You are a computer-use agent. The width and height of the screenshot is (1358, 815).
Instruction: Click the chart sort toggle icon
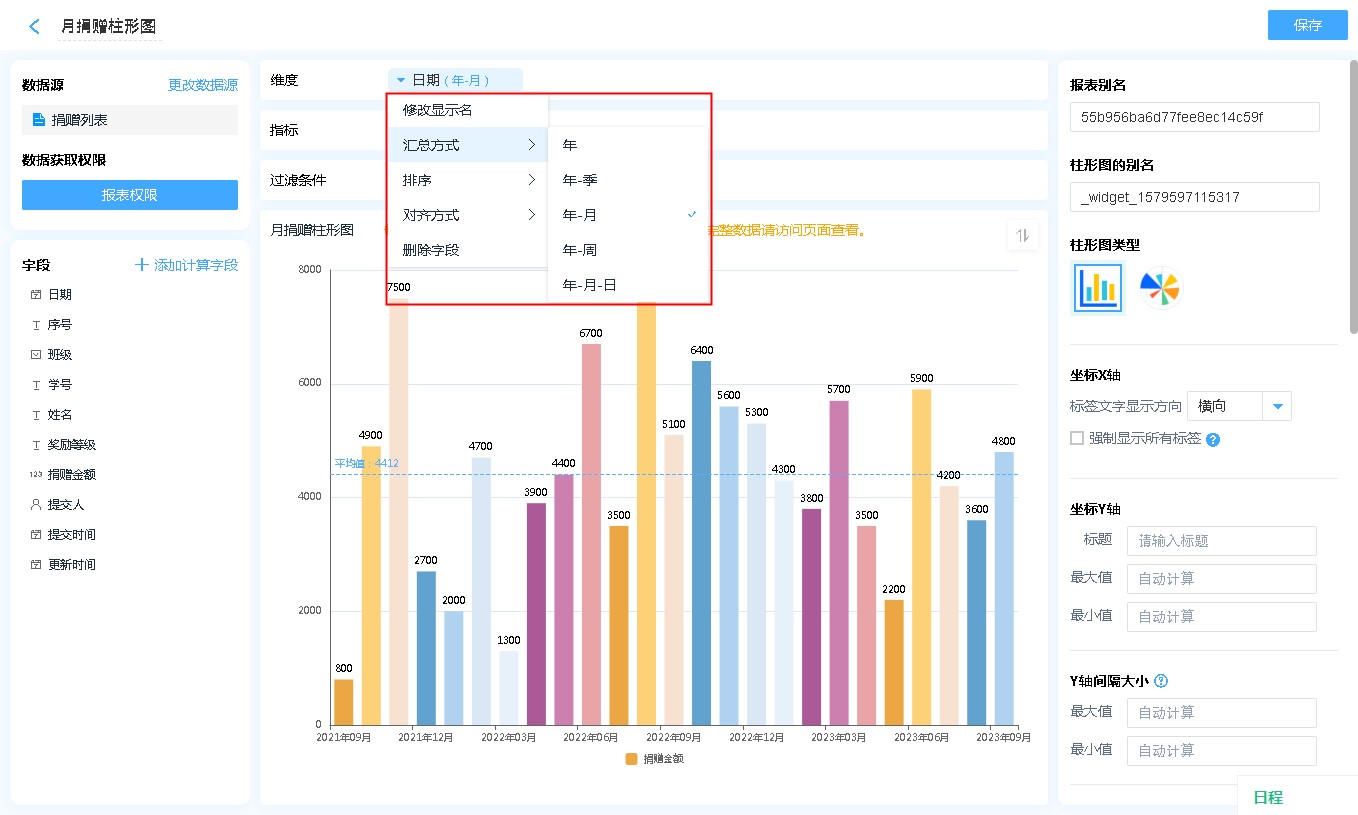tap(1022, 236)
